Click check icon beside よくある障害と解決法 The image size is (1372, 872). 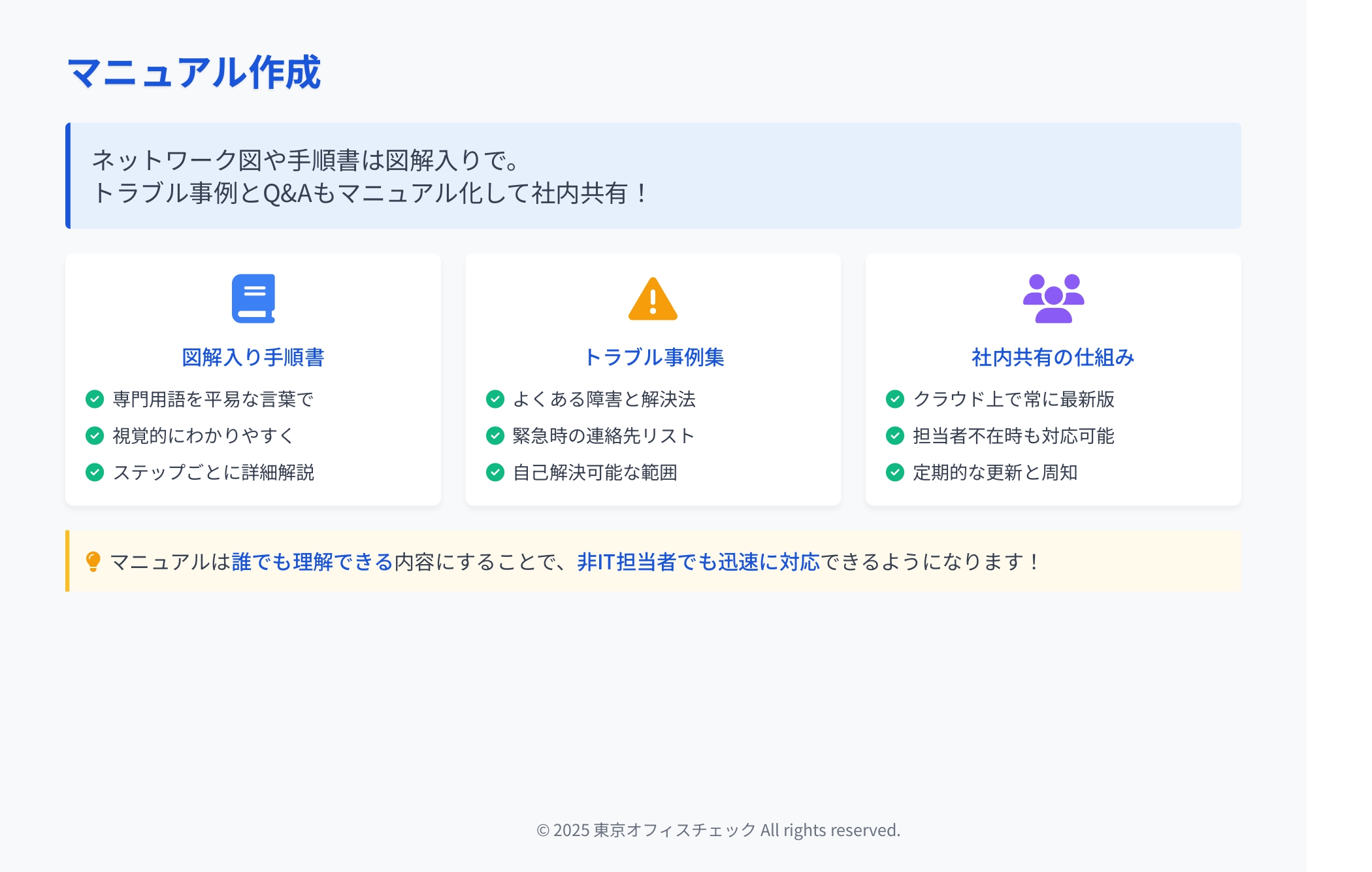pos(495,399)
